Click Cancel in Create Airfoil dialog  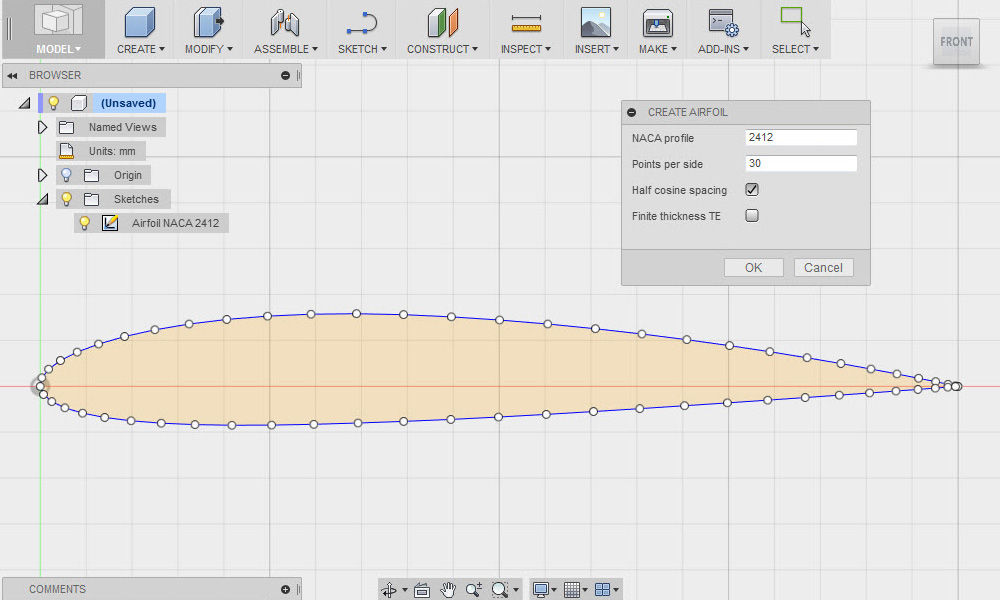[823, 268]
